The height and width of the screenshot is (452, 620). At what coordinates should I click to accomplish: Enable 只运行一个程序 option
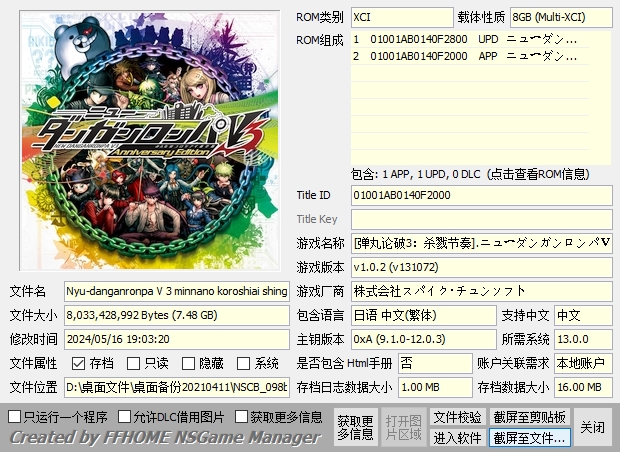click(14, 416)
